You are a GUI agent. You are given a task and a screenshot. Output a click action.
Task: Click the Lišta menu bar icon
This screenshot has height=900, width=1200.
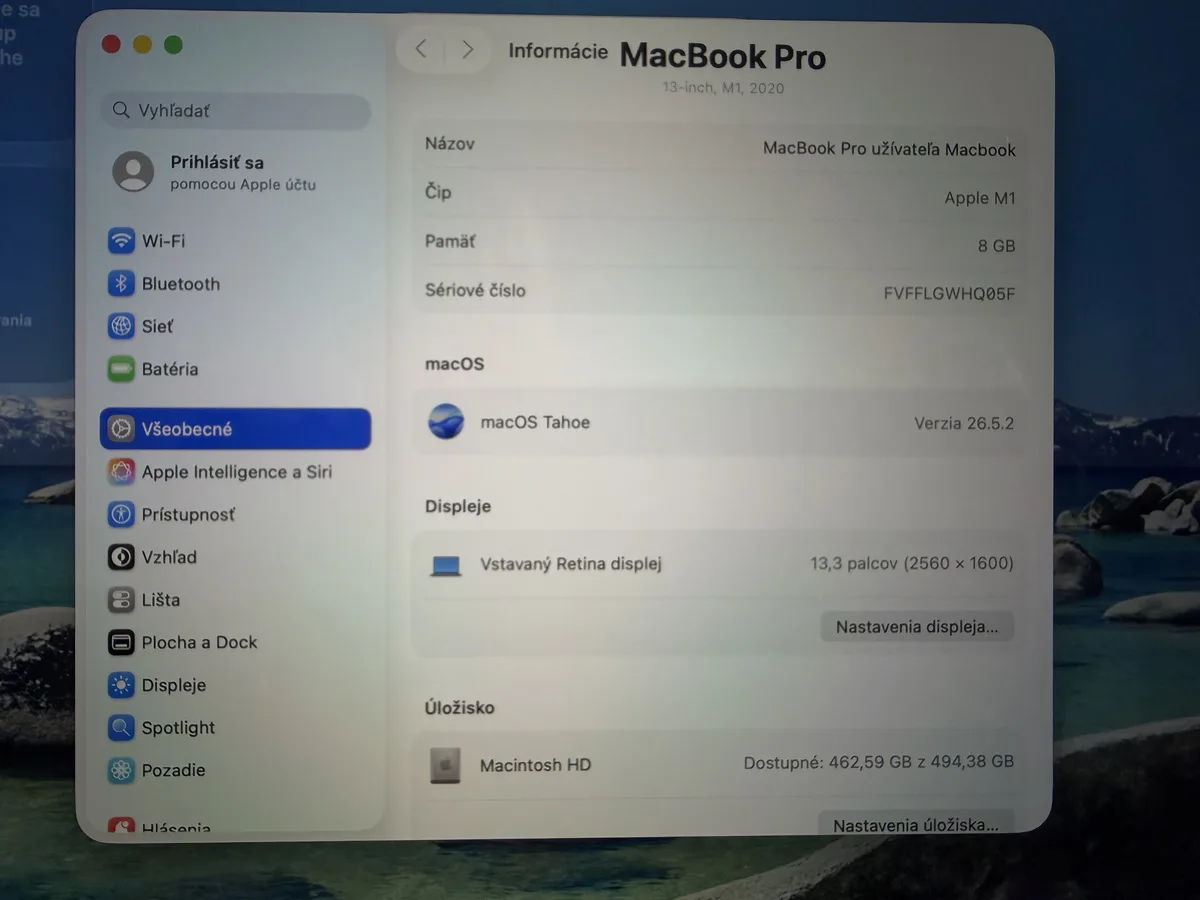(x=121, y=600)
